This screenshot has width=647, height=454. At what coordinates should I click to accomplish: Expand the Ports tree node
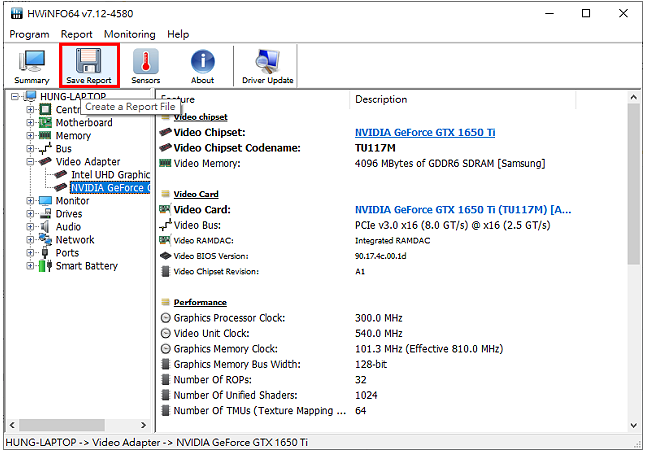click(x=30, y=253)
